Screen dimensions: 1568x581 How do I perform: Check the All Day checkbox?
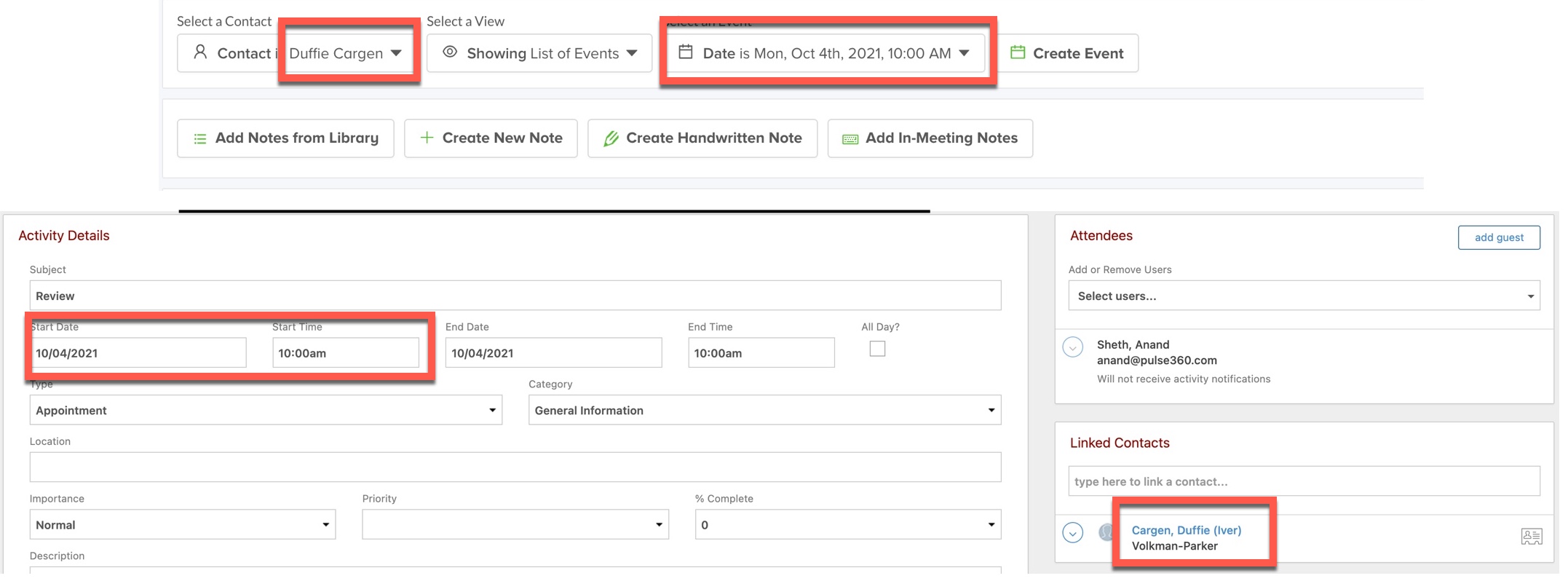pyautogui.click(x=877, y=349)
